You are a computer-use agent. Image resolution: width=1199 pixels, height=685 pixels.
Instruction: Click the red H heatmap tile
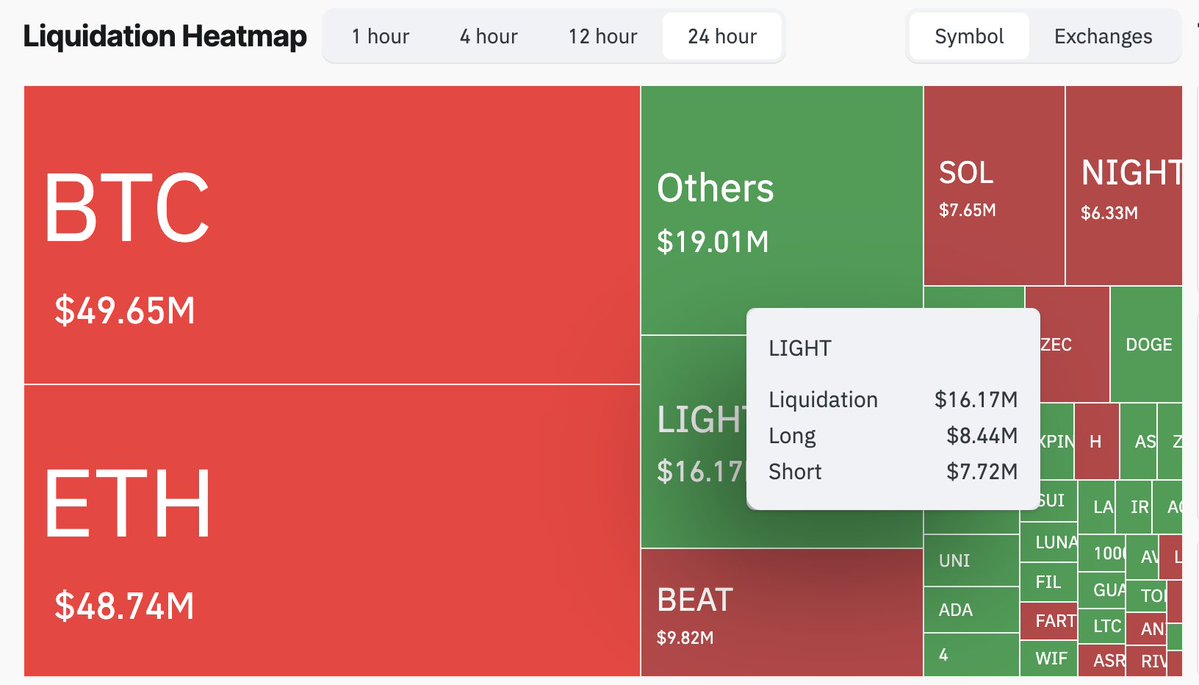pos(1096,441)
